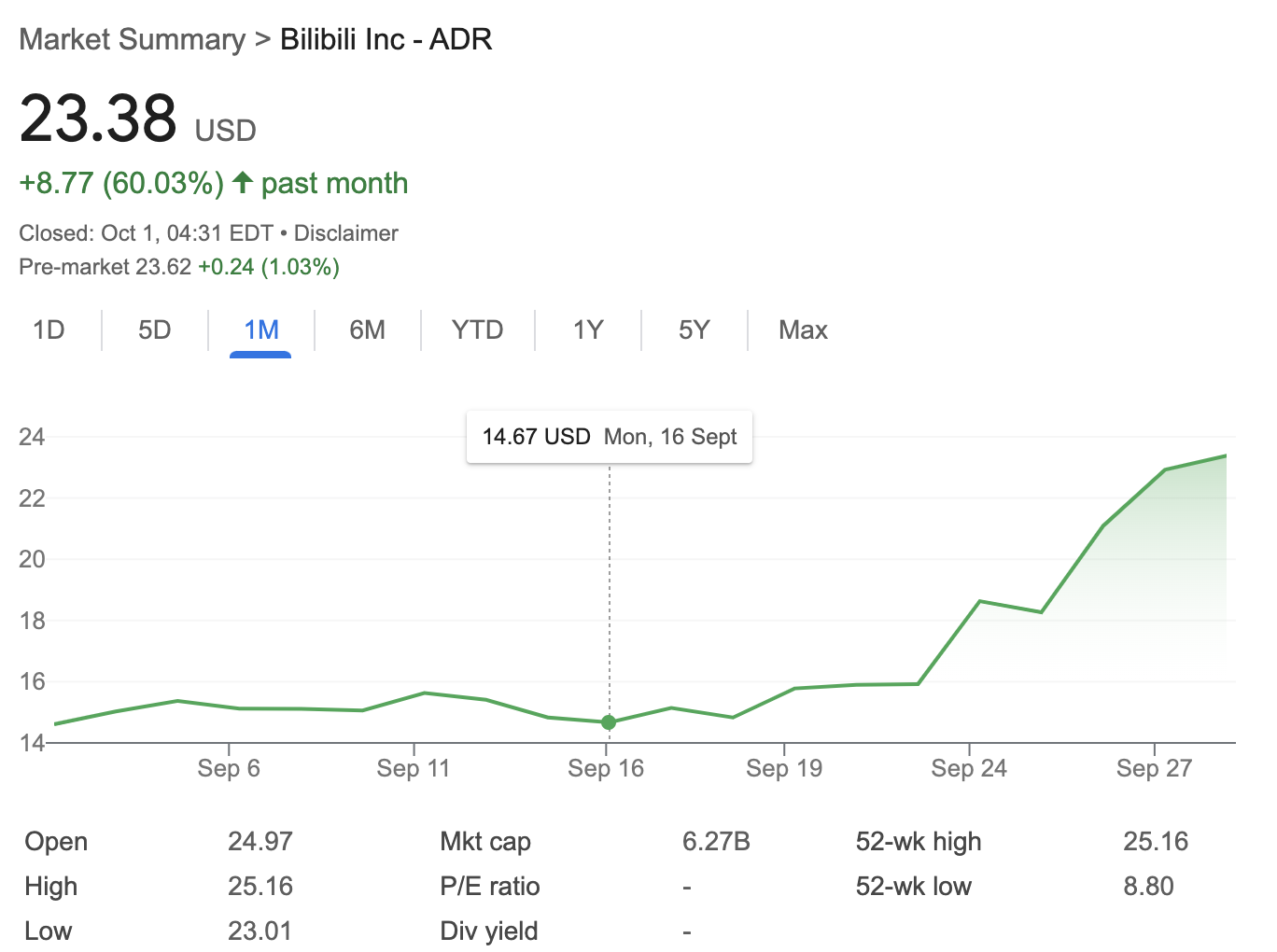Click the Sep 27 axis label
This screenshot has height=952, width=1277.
pyautogui.click(x=1155, y=768)
